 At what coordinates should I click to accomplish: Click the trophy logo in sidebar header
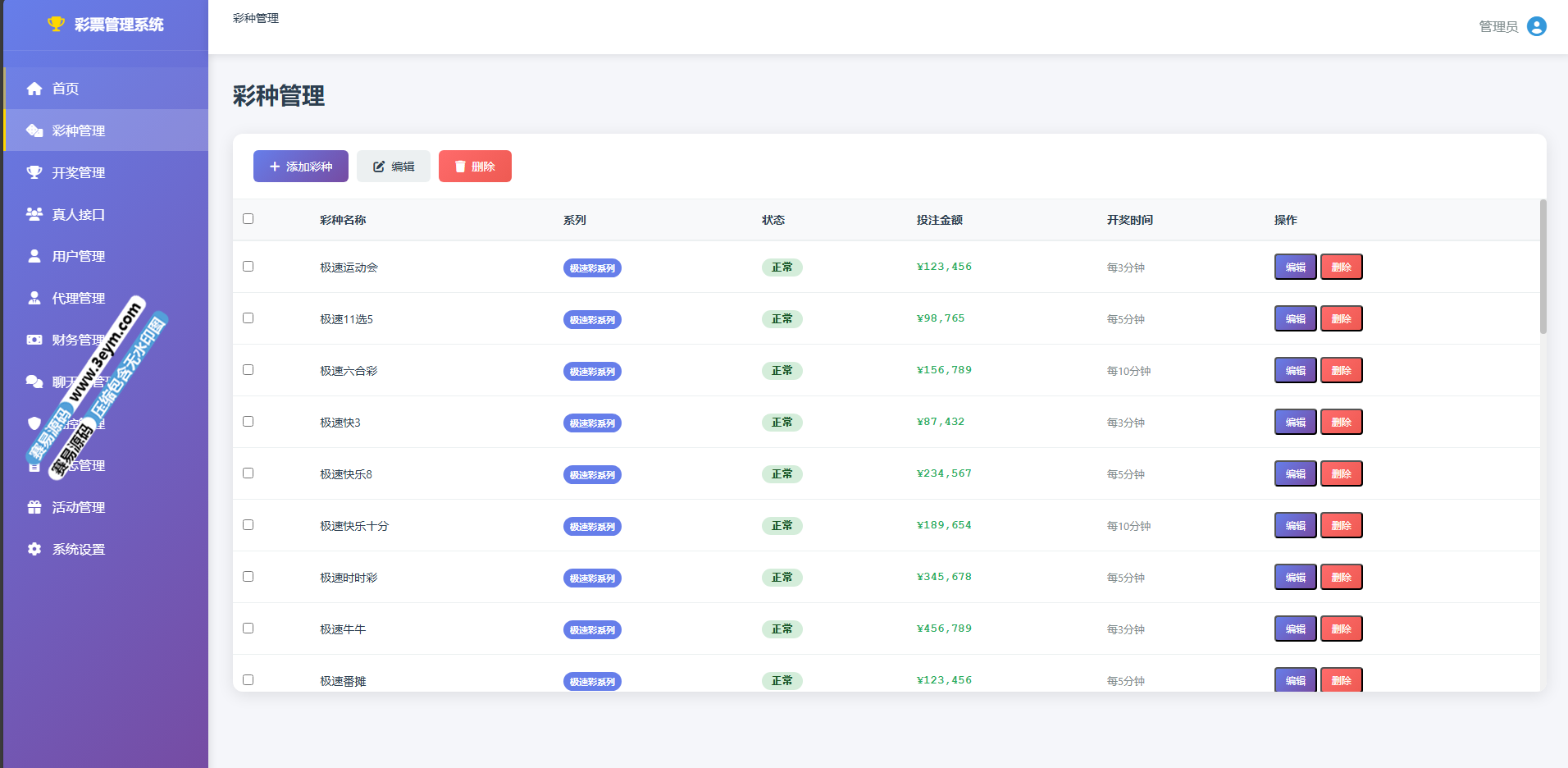click(56, 24)
